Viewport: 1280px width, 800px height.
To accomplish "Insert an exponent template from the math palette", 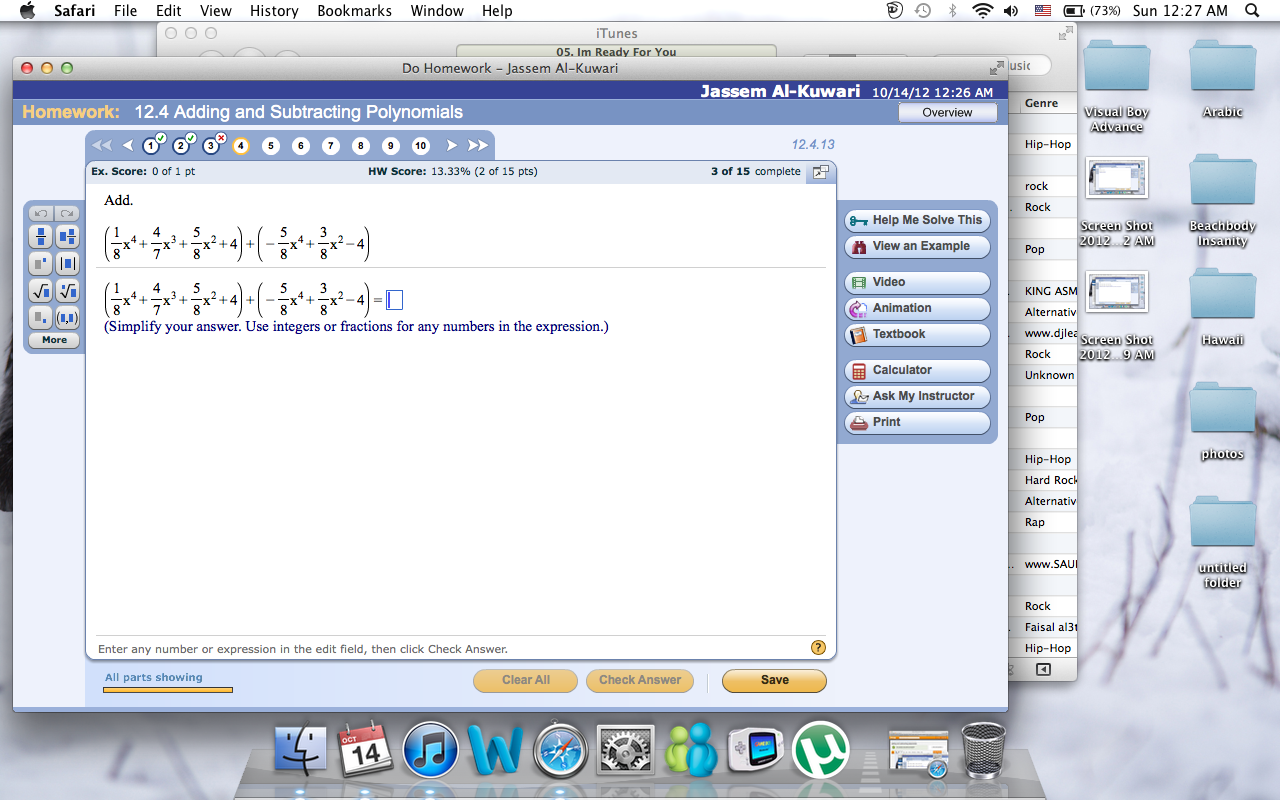I will 40,264.
